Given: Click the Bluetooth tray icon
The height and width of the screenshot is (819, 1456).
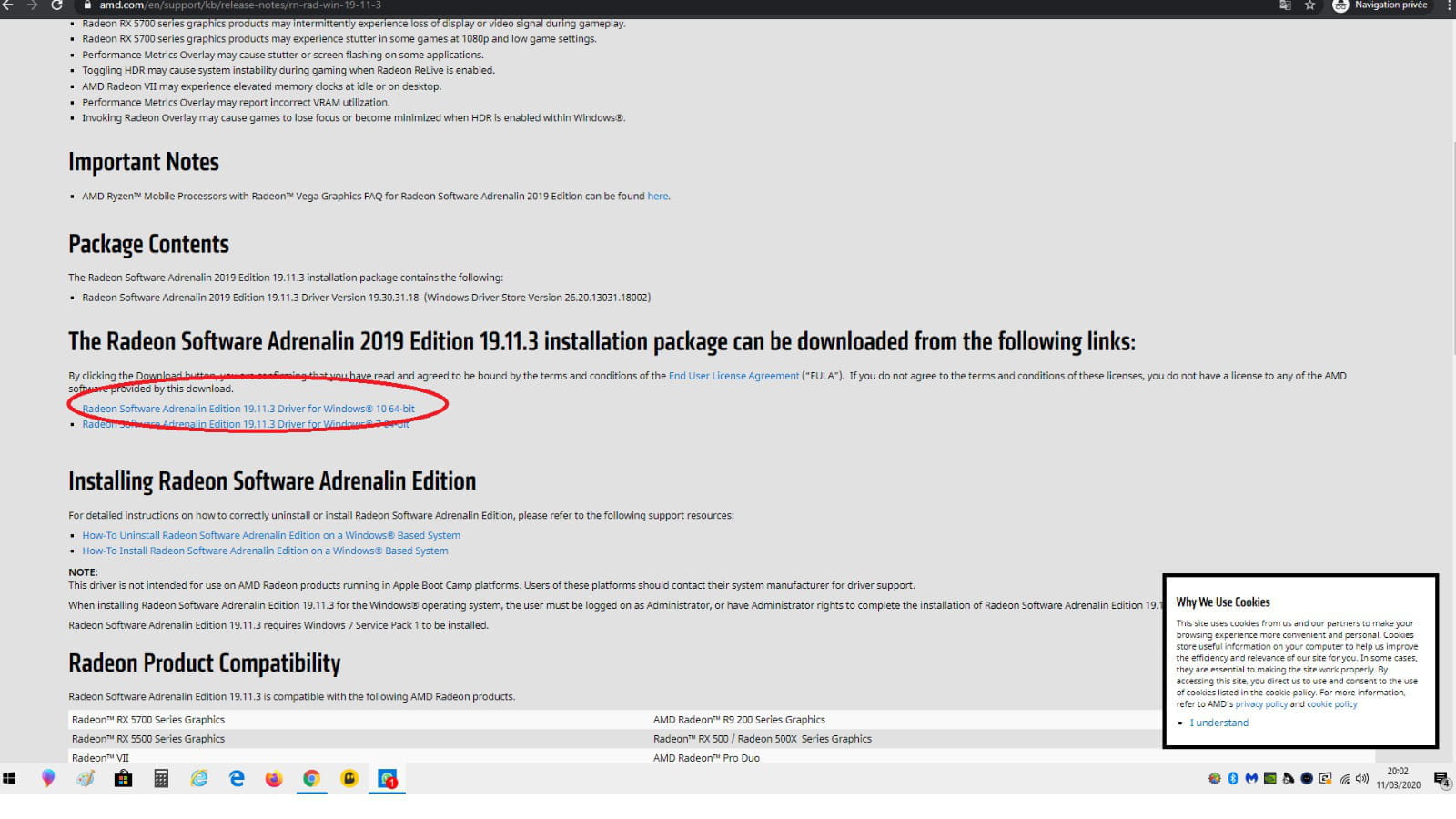Looking at the screenshot, I should (x=1233, y=778).
